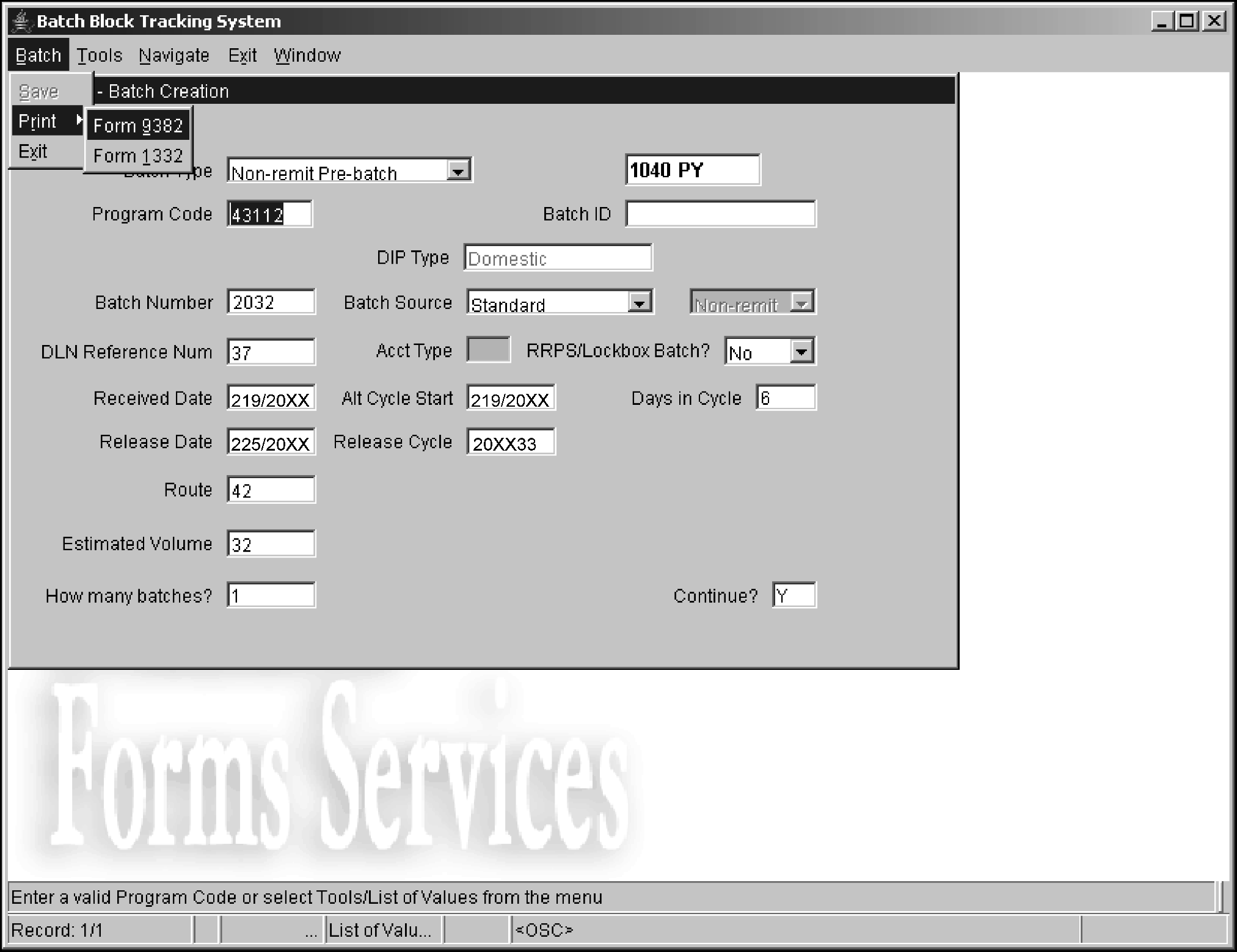Click Exit in the Batch dropdown menu
The image size is (1237, 952).
(33, 151)
